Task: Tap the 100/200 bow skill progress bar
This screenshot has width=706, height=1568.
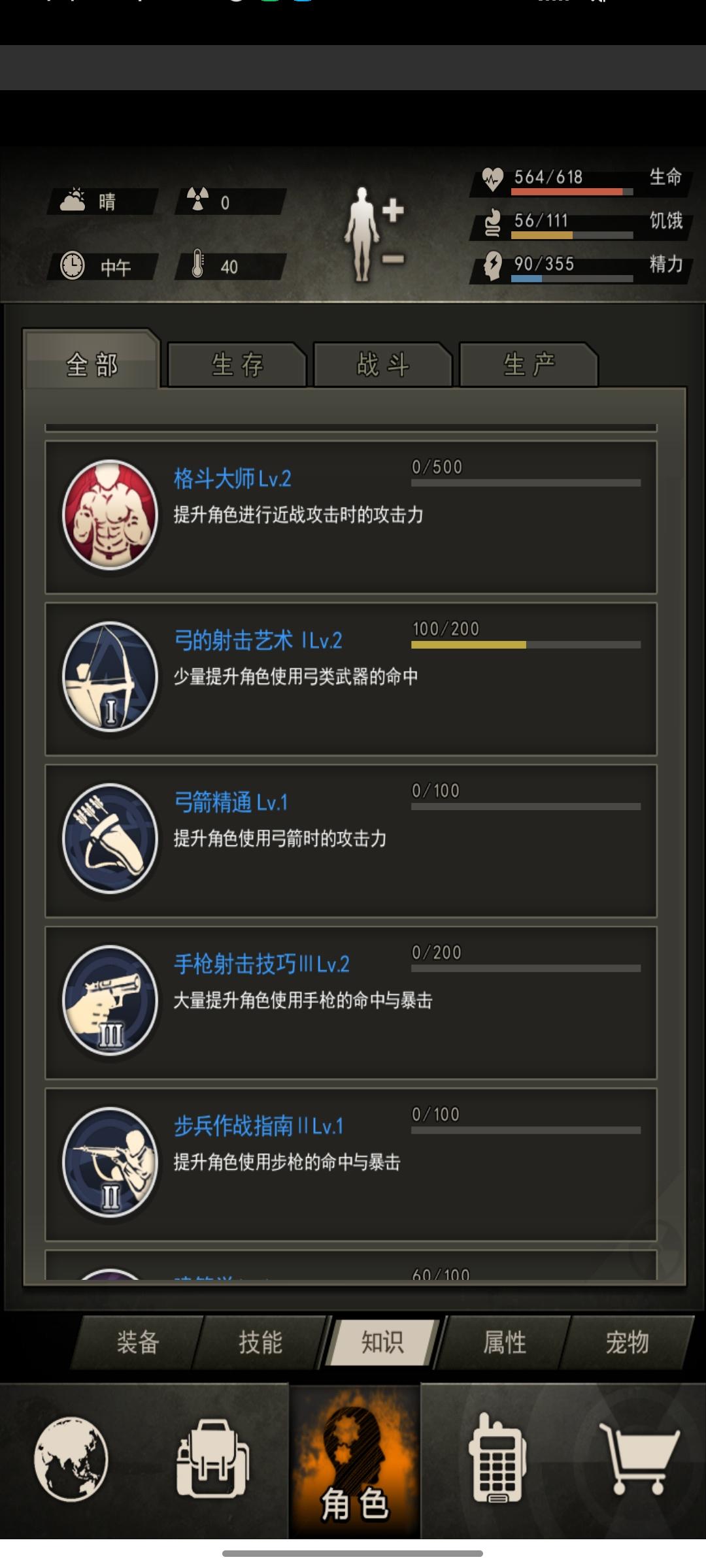Action: coord(526,645)
